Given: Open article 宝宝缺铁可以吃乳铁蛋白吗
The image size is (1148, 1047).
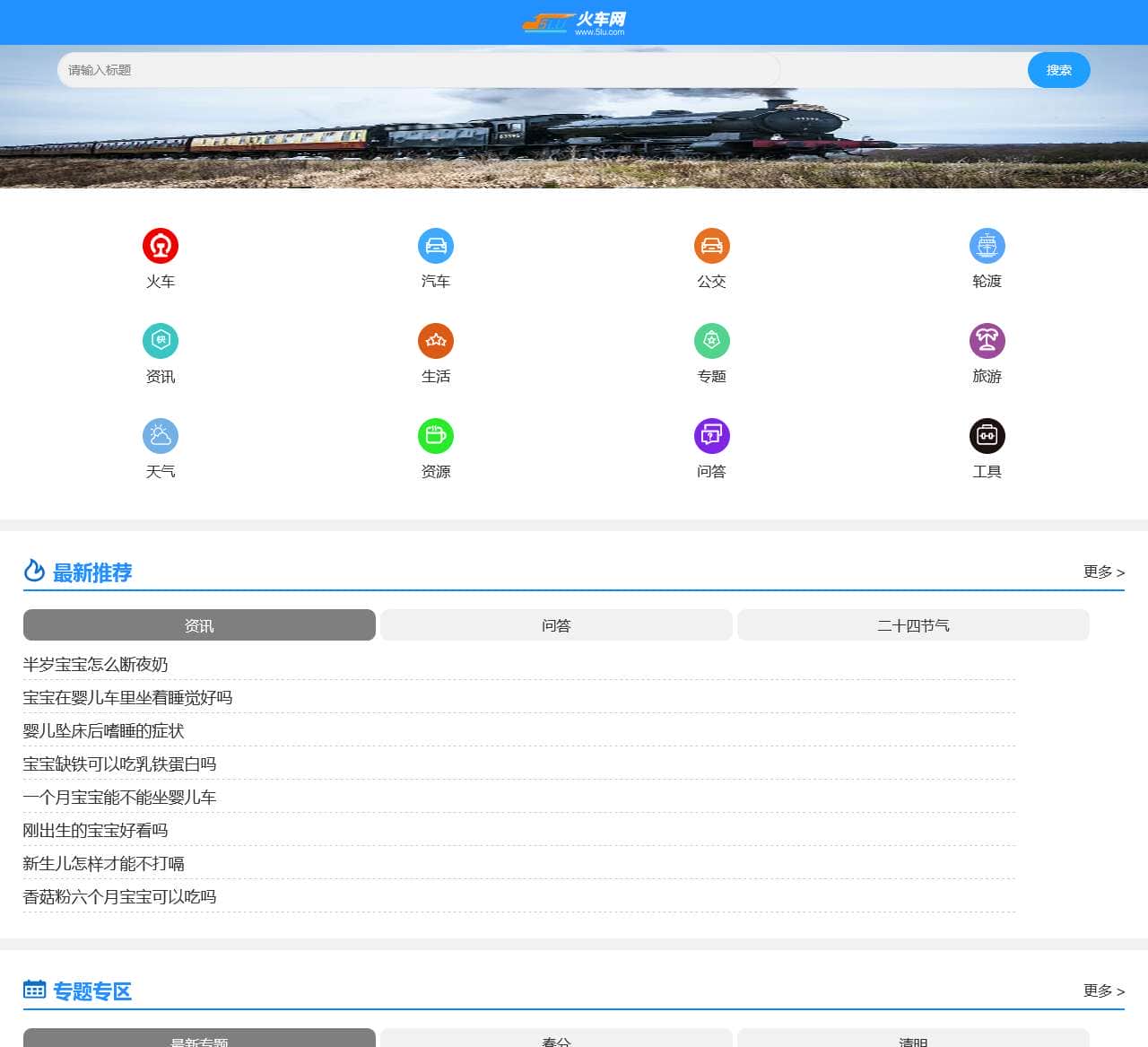Looking at the screenshot, I should click(x=120, y=764).
